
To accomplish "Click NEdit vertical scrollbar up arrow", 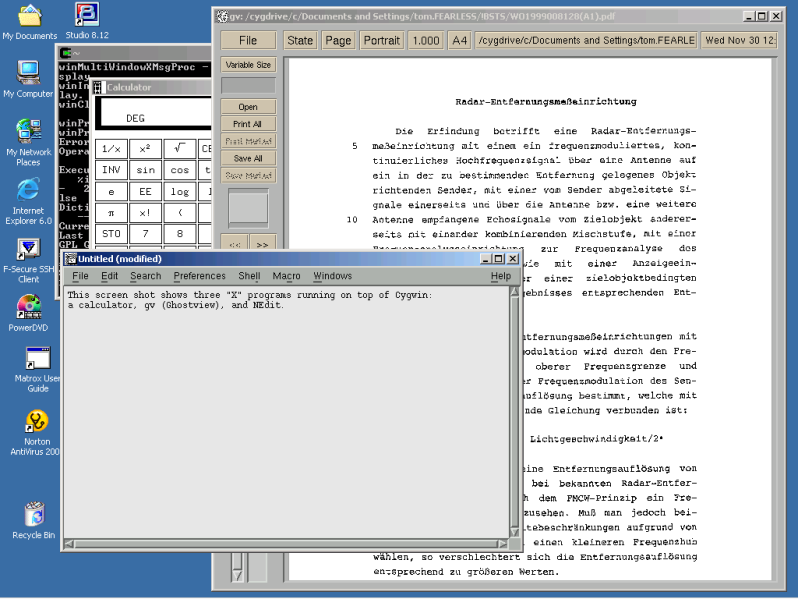I will pos(515,292).
